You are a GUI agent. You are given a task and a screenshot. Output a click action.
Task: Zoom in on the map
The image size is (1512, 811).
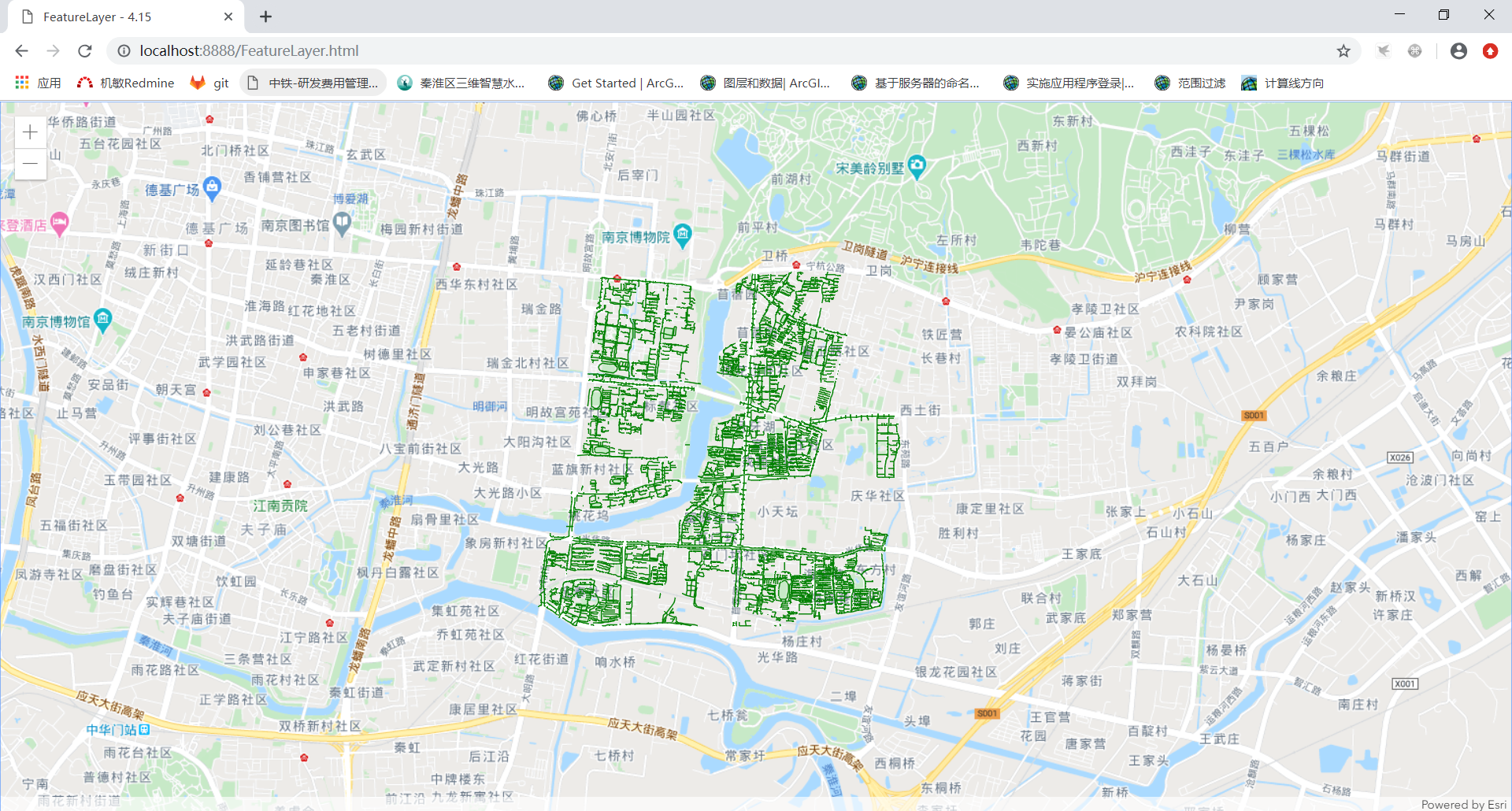(x=30, y=132)
